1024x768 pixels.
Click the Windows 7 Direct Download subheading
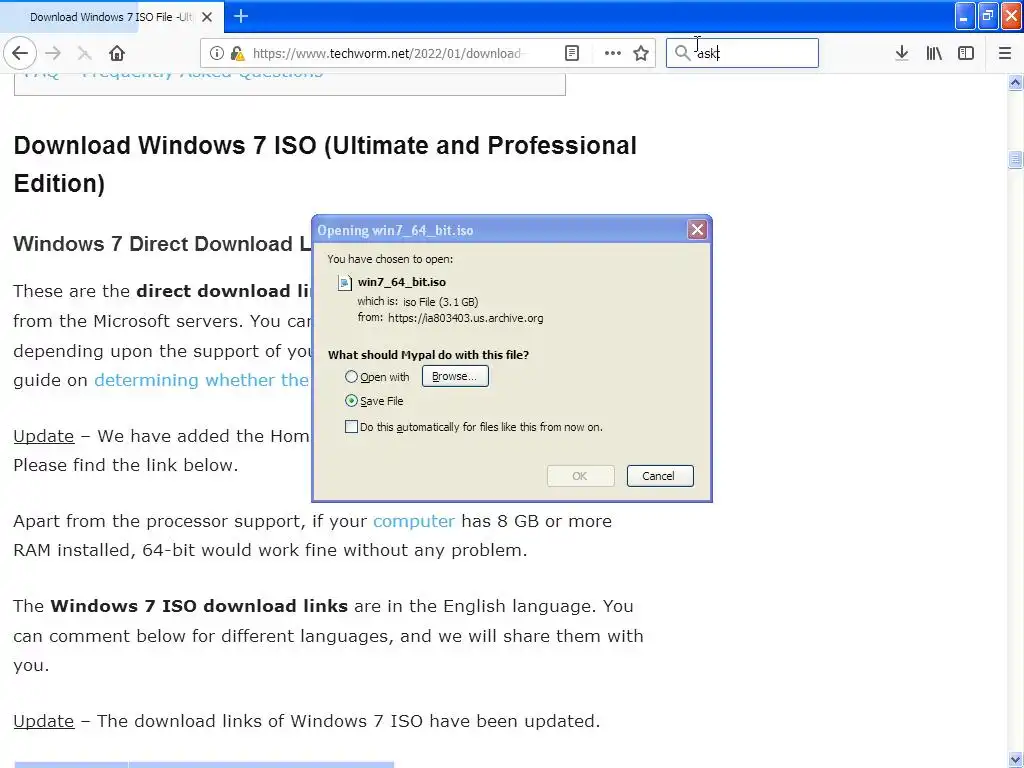(162, 244)
